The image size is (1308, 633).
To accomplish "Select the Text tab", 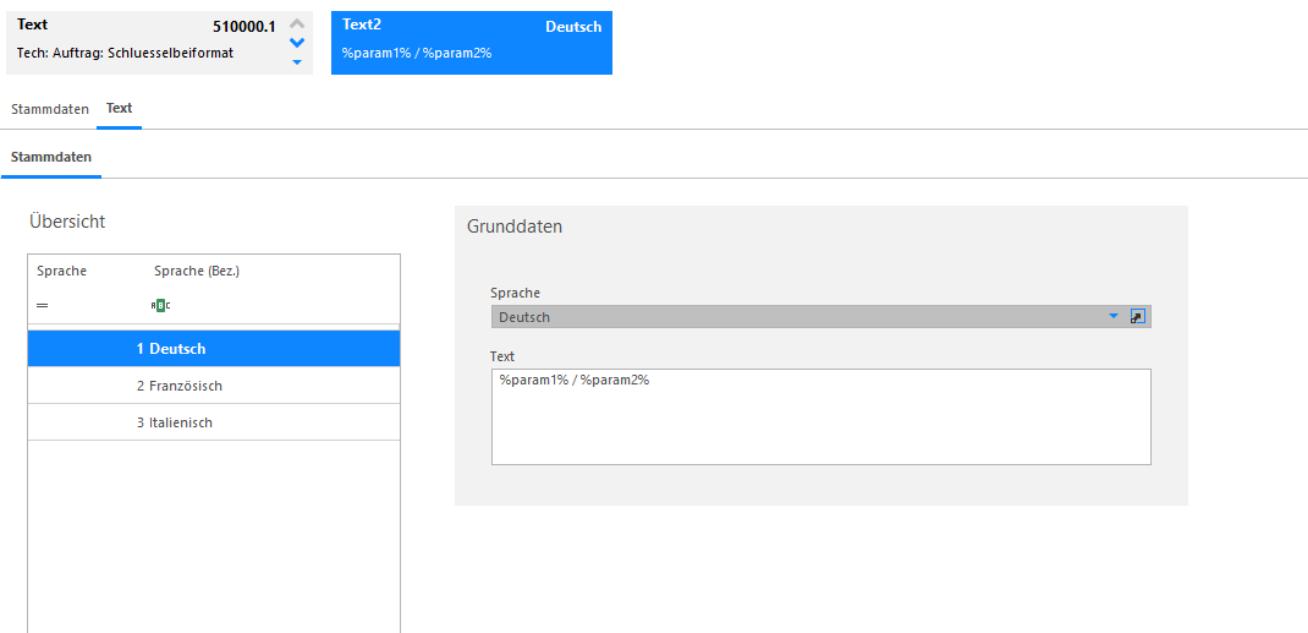I will pyautogui.click(x=119, y=108).
